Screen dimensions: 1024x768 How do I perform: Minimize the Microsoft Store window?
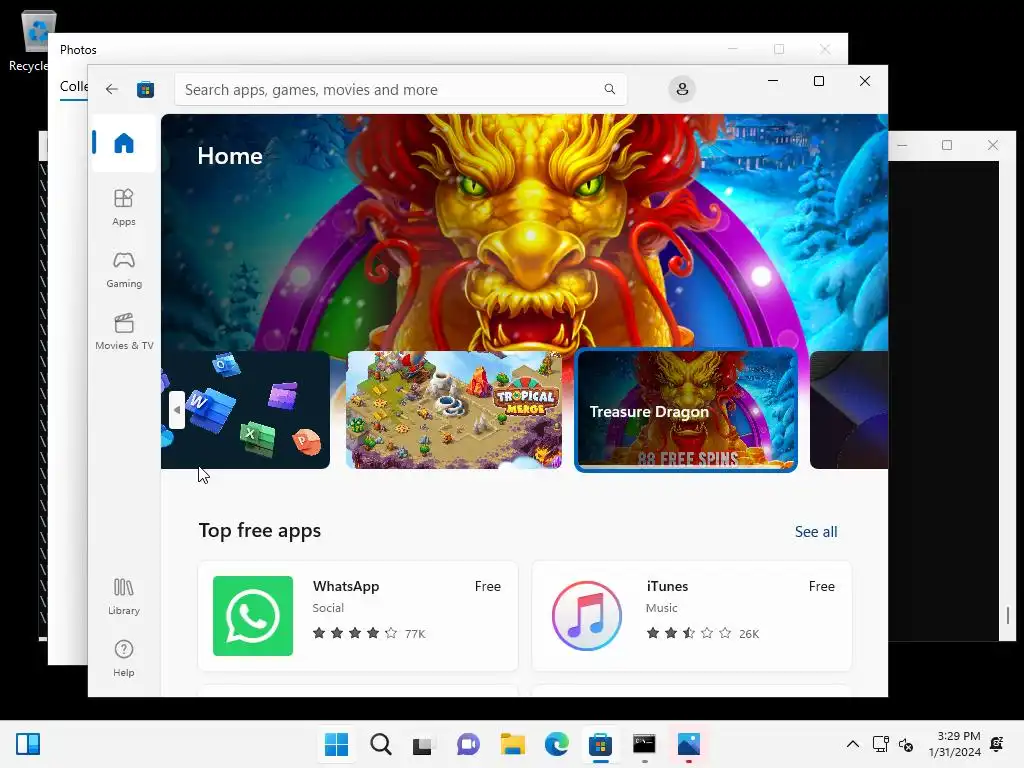click(773, 81)
